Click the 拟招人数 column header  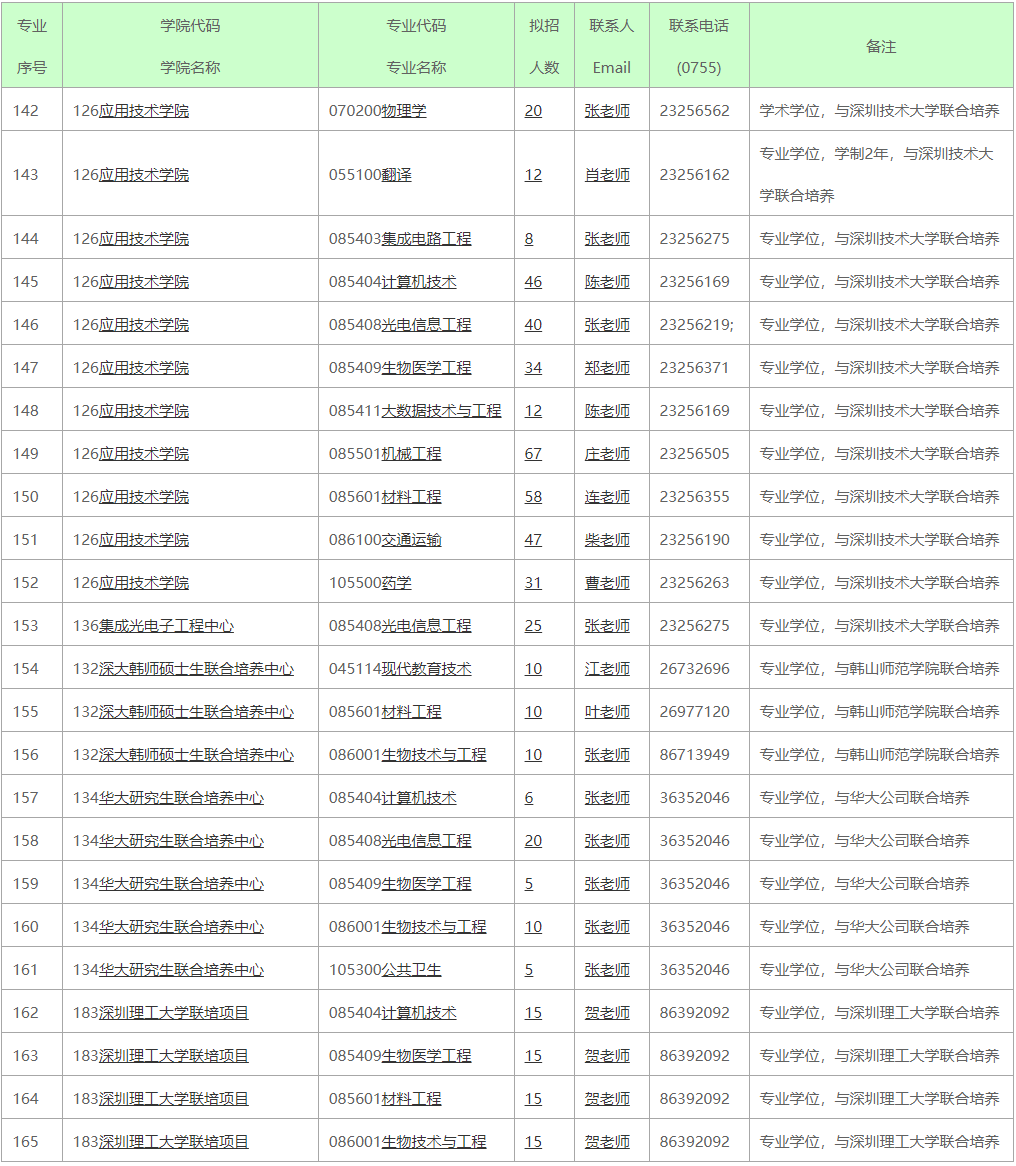click(544, 45)
